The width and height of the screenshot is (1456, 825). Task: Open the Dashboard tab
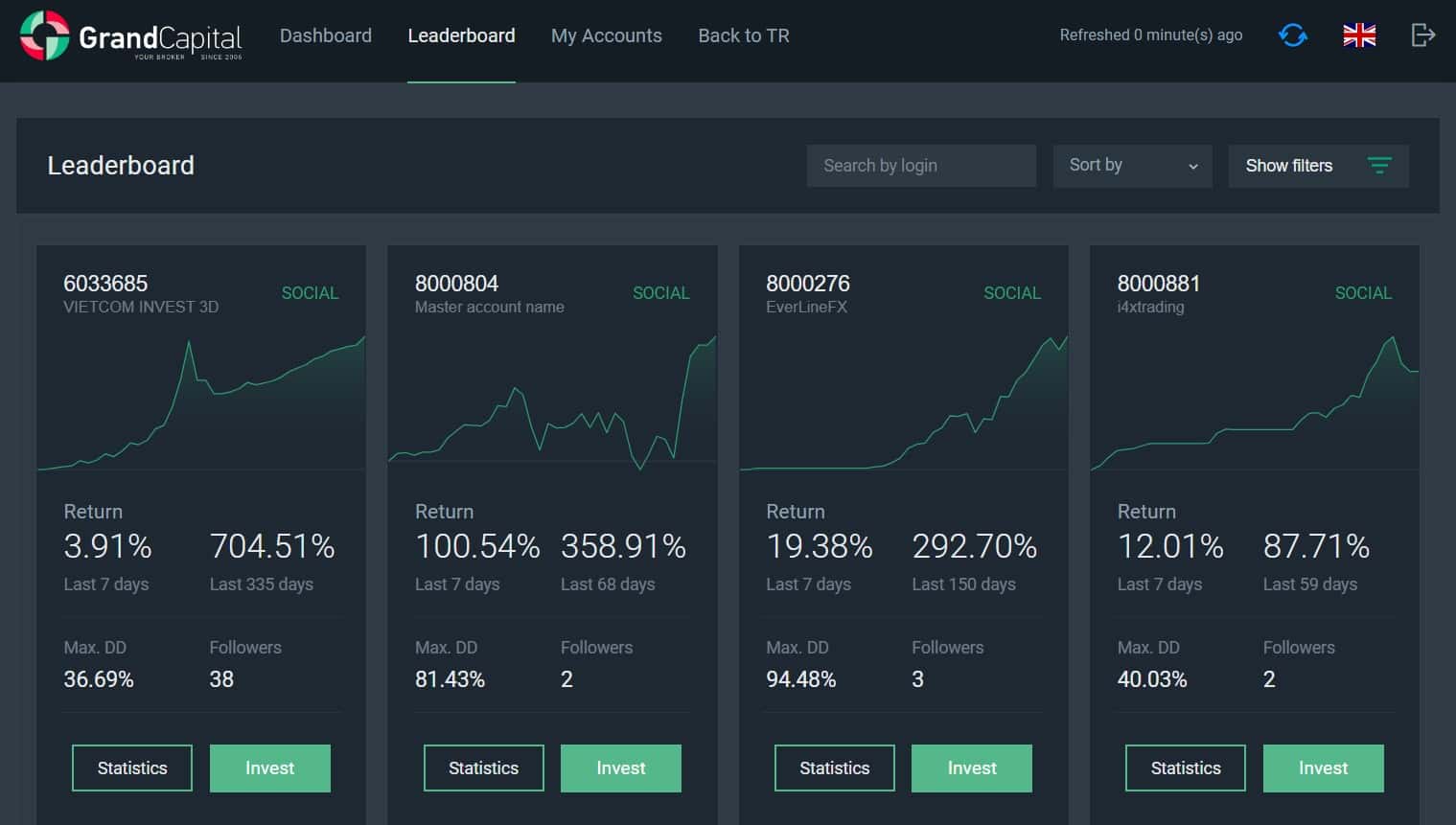click(x=326, y=35)
